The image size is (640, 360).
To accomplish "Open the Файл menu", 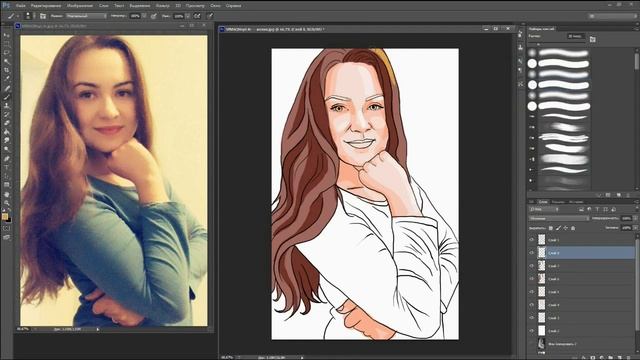I will click(20, 6).
